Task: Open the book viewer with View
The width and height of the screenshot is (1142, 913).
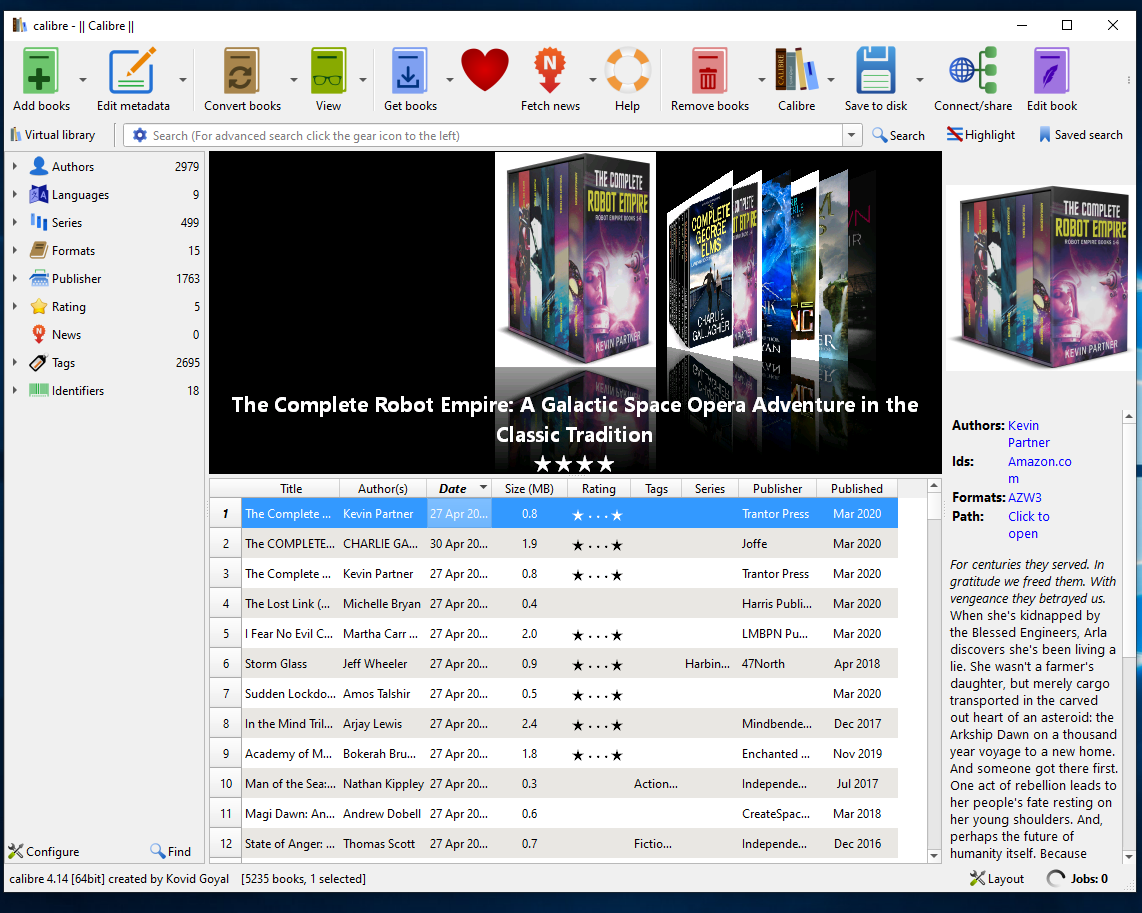Action: coord(328,71)
